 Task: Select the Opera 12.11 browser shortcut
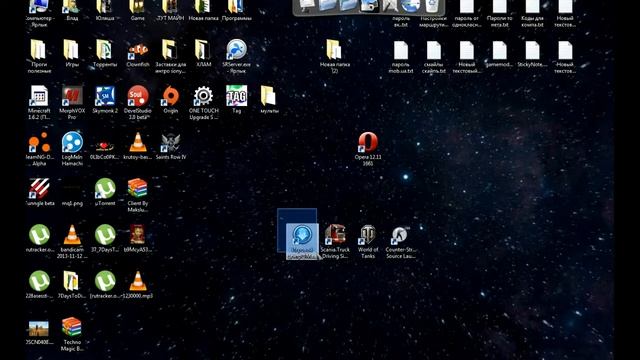(x=368, y=142)
